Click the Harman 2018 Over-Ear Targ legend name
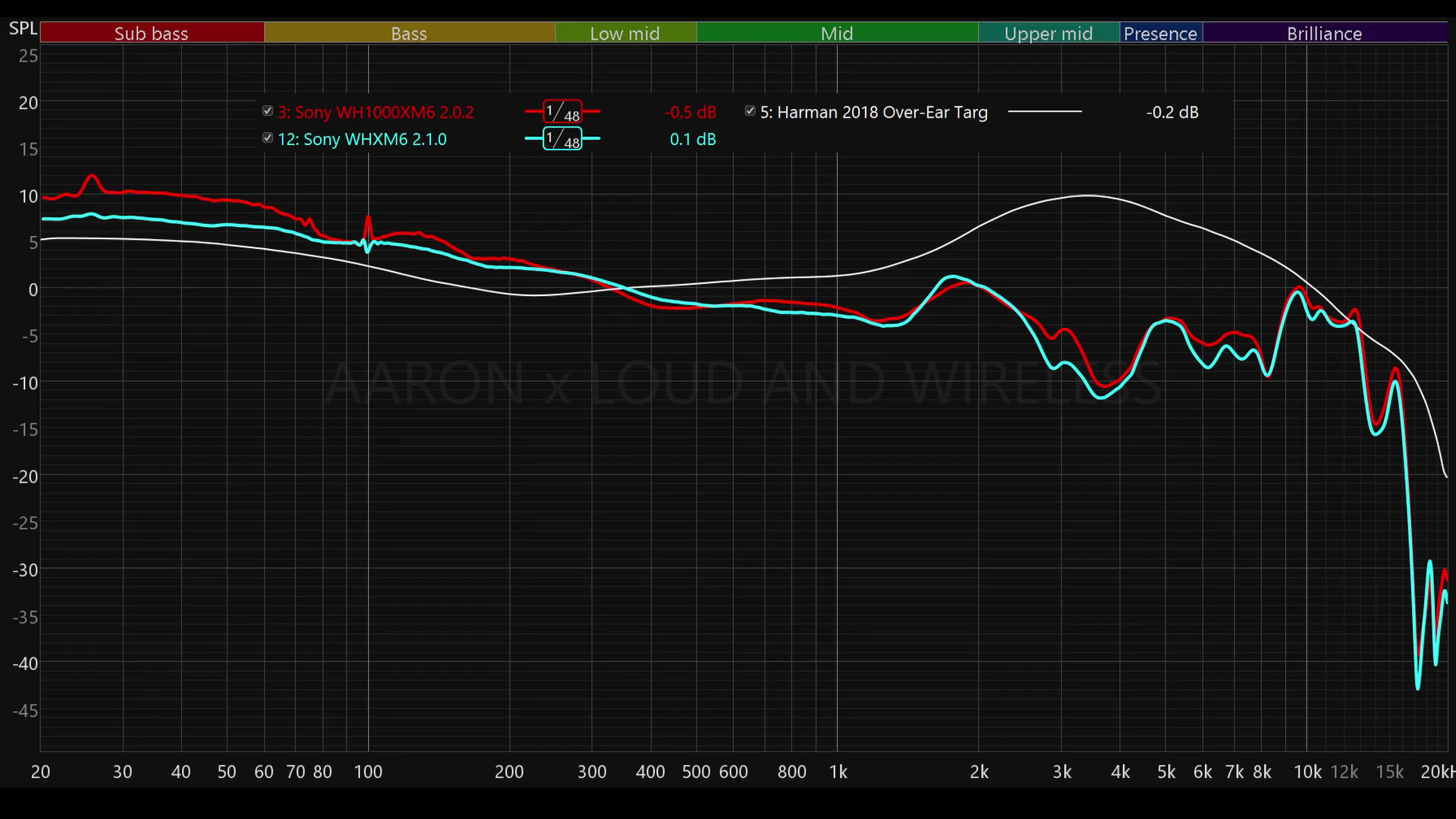 [874, 112]
